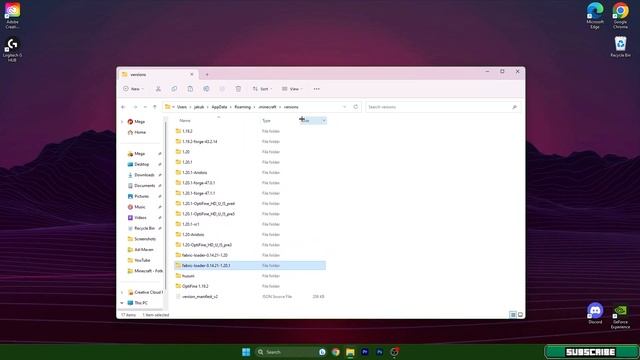Image resolution: width=640 pixels, height=360 pixels.
Task: Open Microsoft Edge desktop shortcut
Action: pos(595,16)
